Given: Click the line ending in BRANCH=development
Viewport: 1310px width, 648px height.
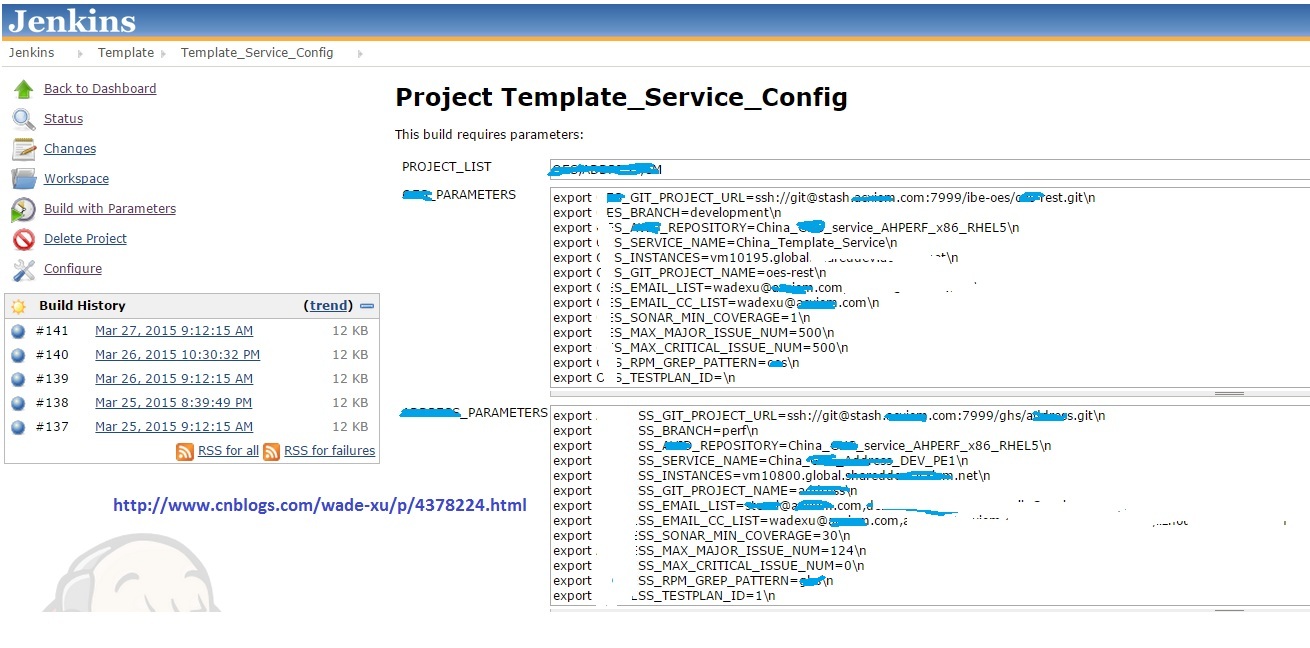Looking at the screenshot, I should [x=667, y=213].
